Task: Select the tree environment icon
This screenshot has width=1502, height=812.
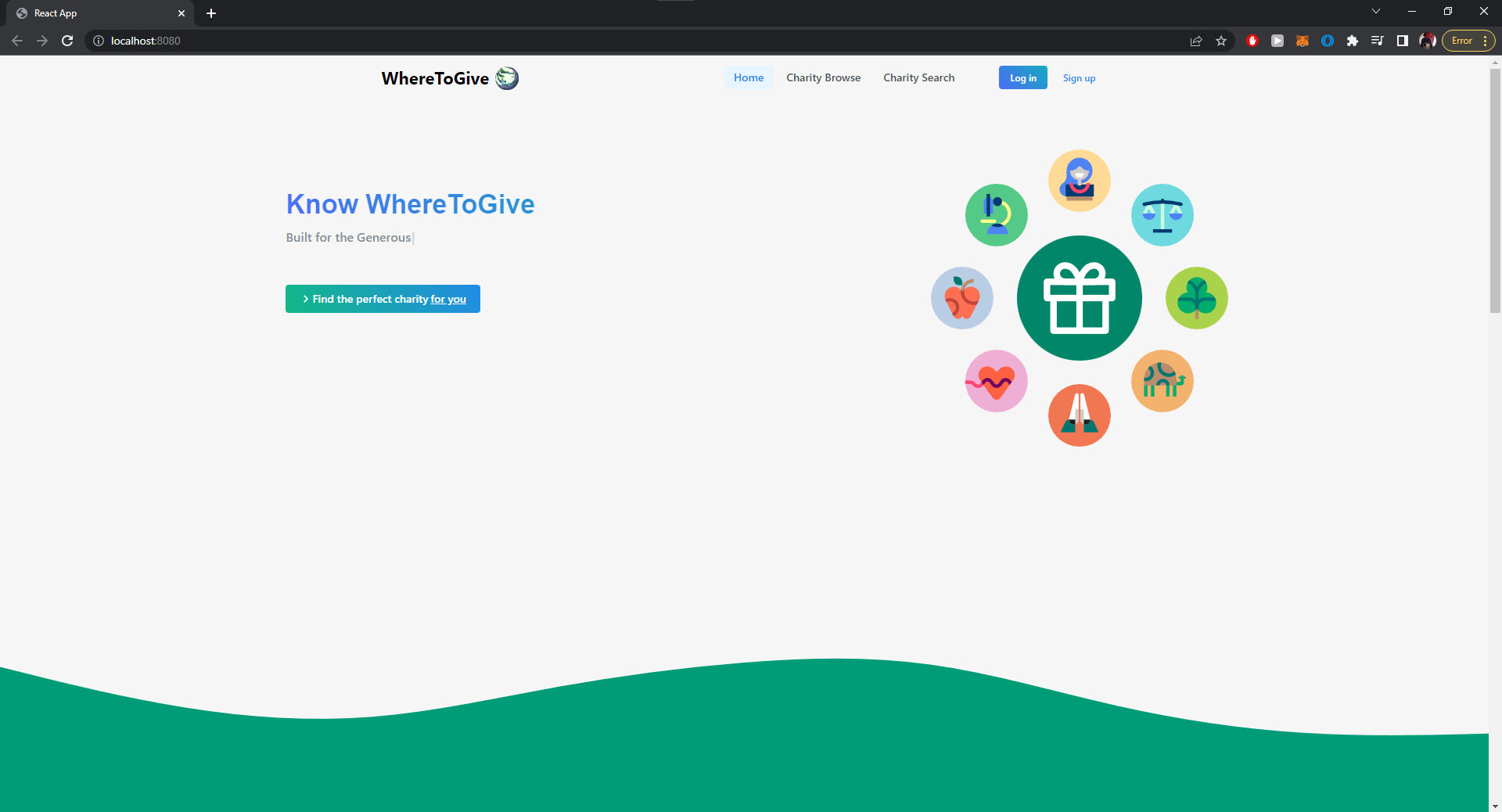Action: [1197, 298]
